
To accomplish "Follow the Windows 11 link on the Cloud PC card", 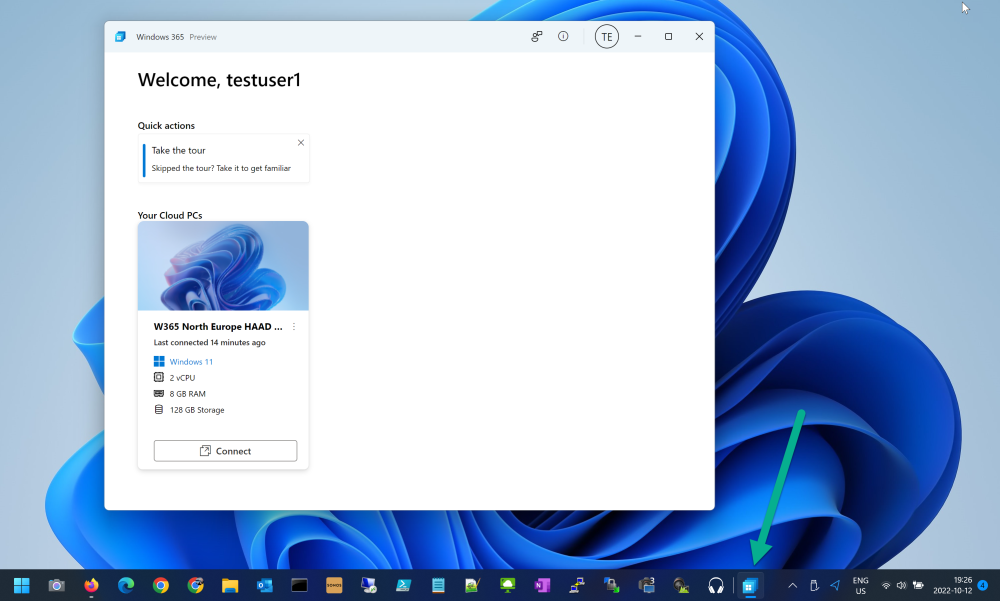I will point(191,362).
